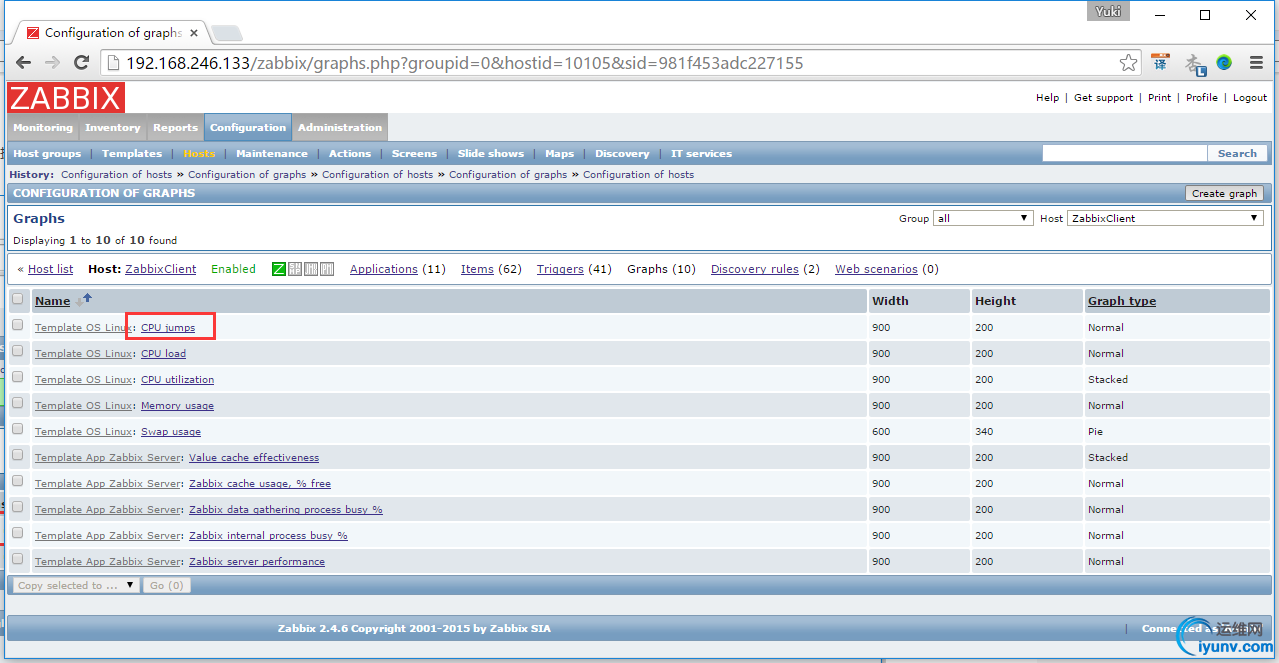Viewport: 1279px width, 663px height.
Task: Check the CPU jumps row checkbox
Action: point(17,325)
